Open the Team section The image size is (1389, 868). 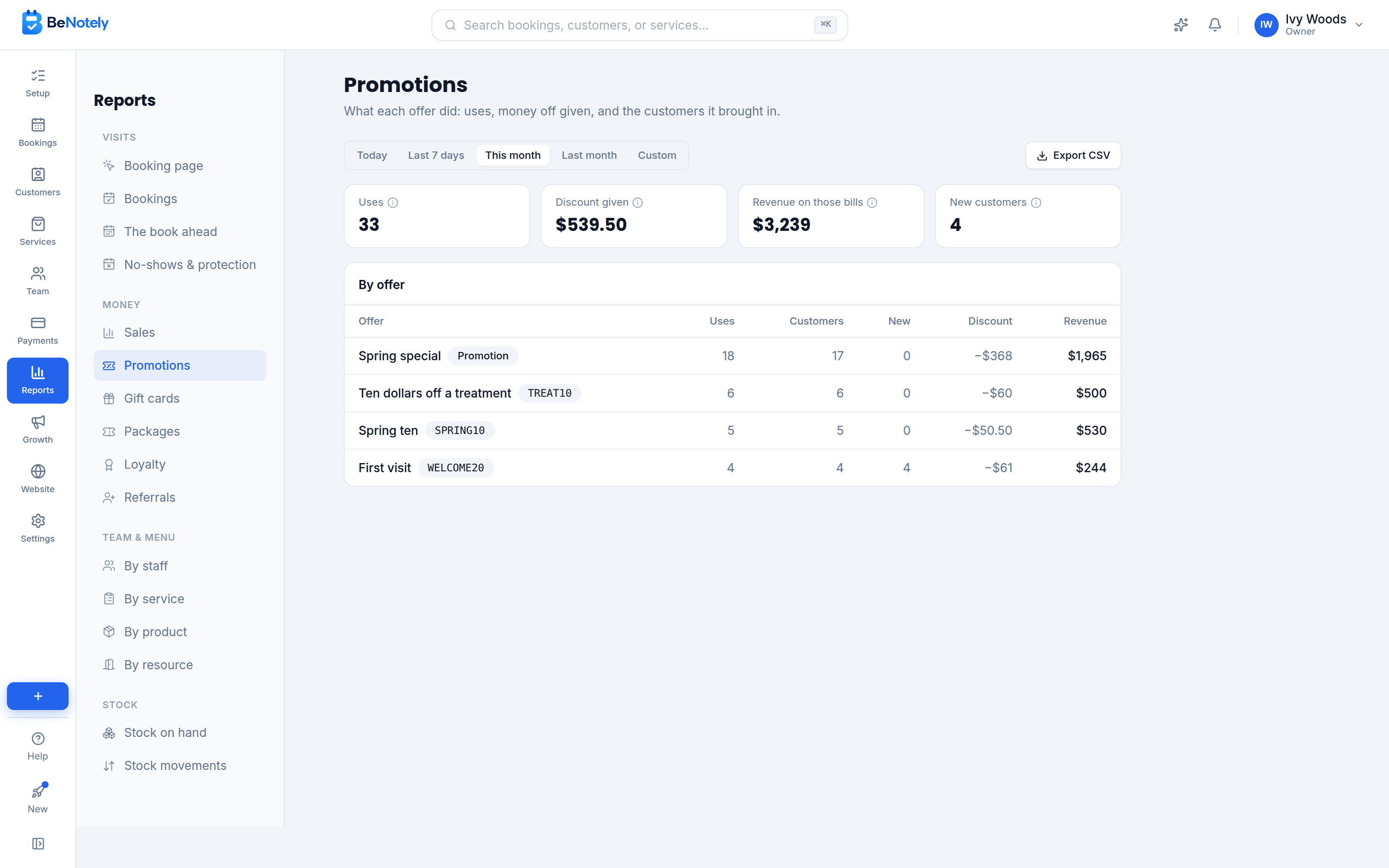[37, 281]
